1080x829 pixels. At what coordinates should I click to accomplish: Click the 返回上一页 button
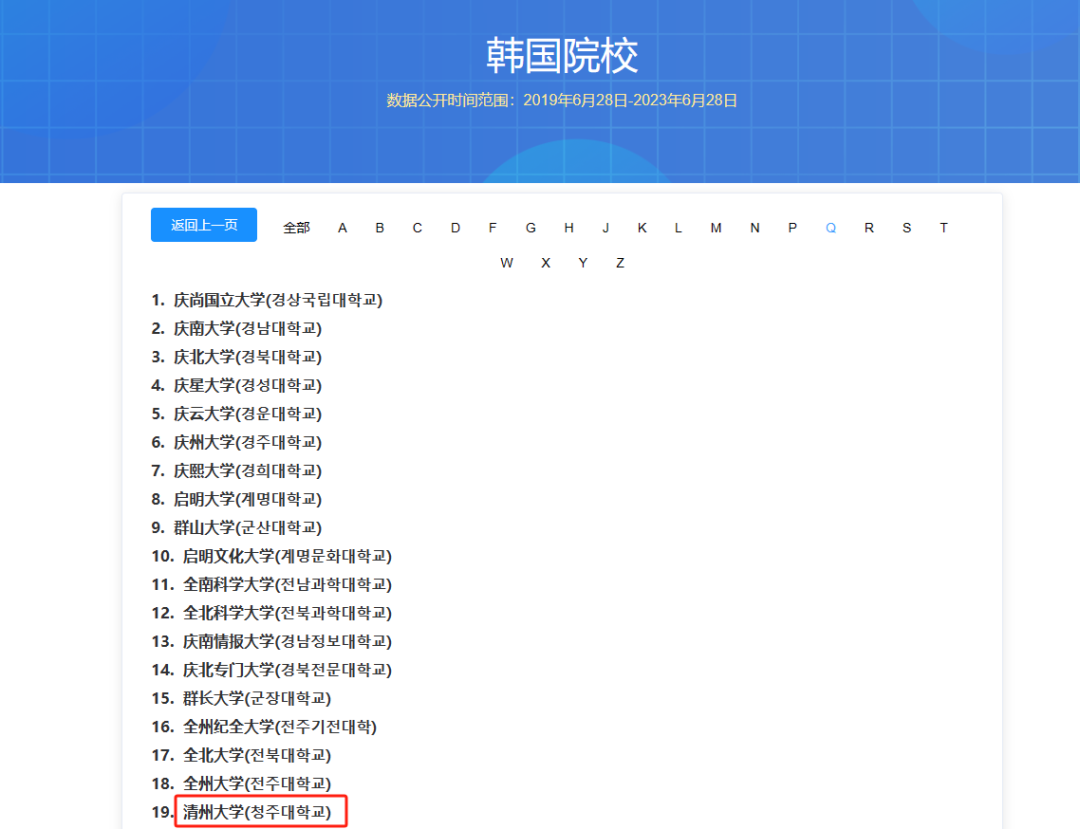pyautogui.click(x=203, y=225)
